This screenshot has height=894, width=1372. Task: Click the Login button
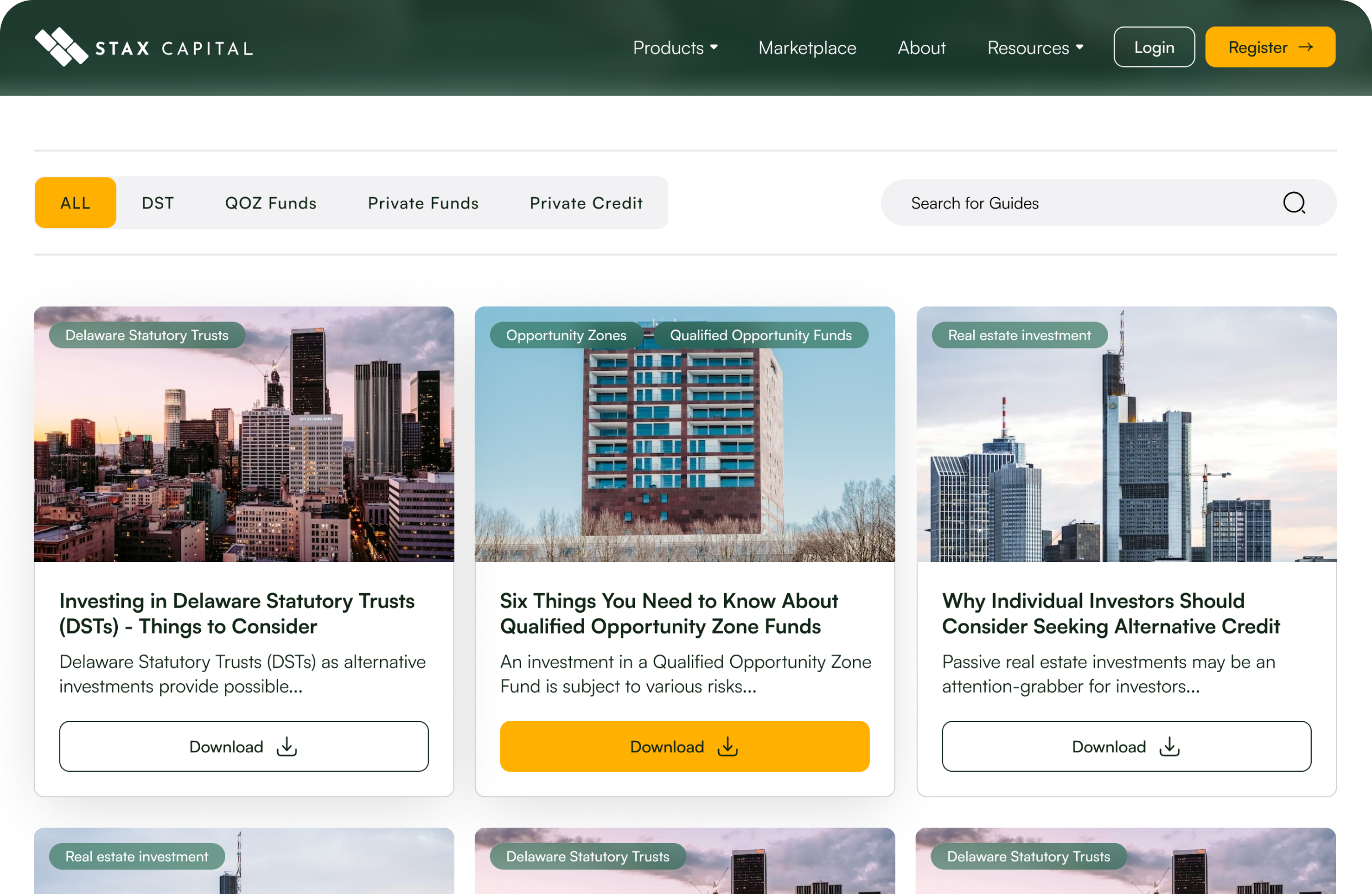coord(1154,47)
